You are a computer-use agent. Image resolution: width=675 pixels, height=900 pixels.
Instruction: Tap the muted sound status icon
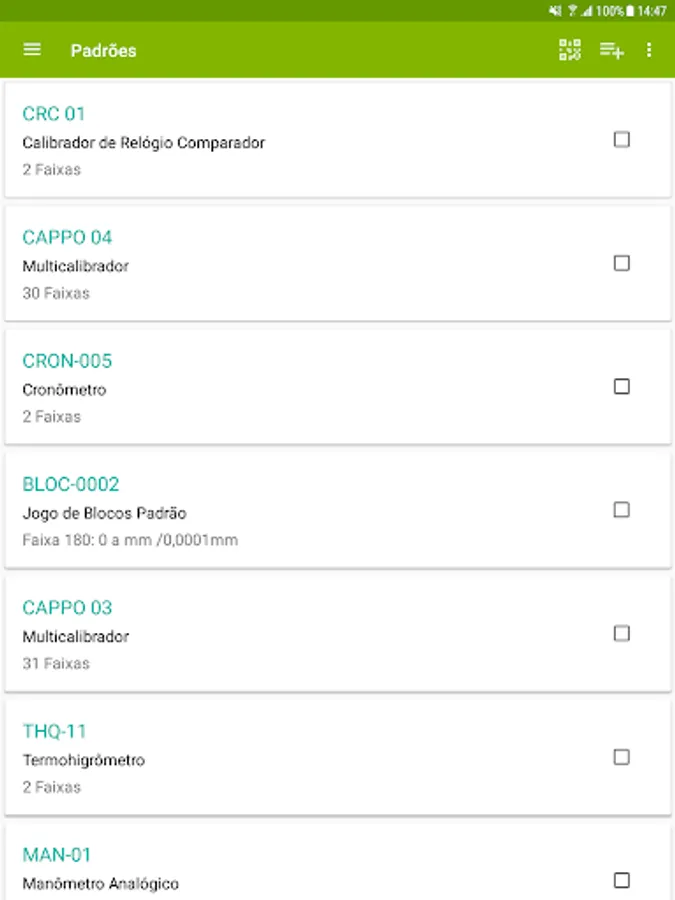(555, 10)
